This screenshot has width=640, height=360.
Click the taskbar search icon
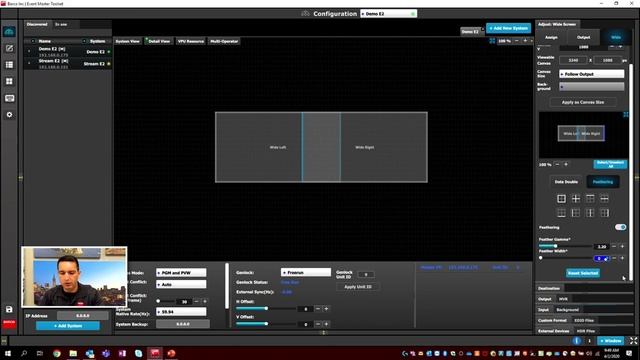24,353
